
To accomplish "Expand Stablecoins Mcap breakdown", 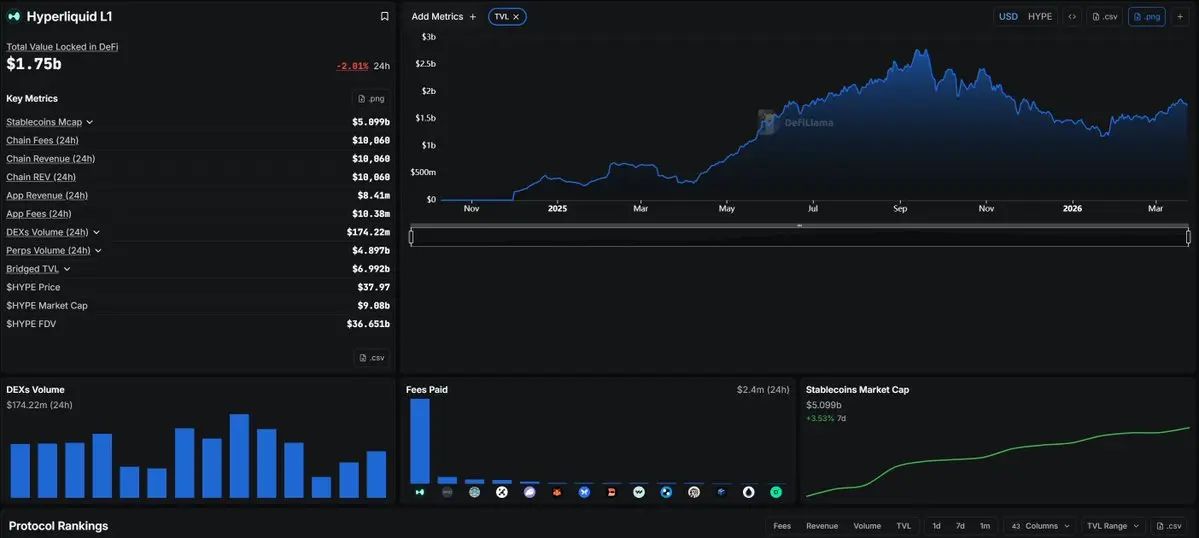I will (89, 122).
